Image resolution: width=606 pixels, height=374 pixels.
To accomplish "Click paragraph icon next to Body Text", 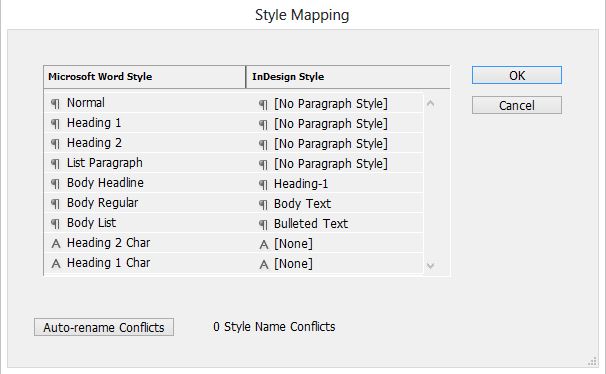I will point(263,205).
